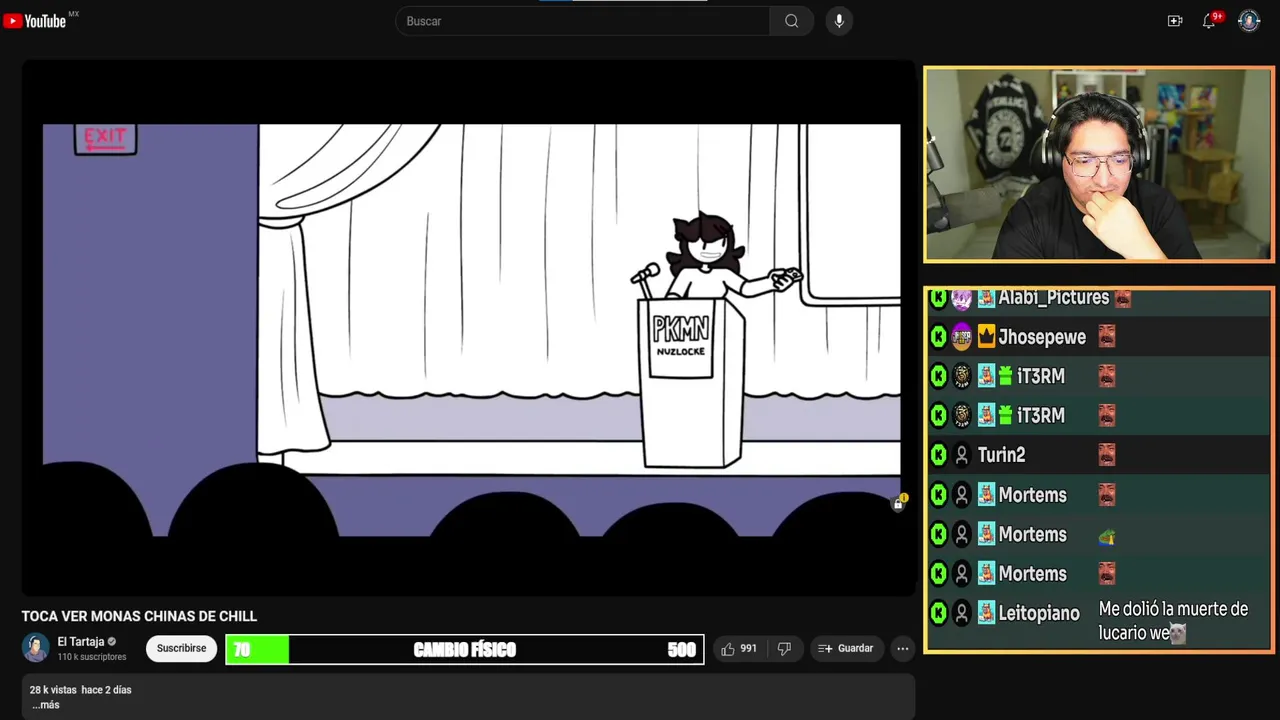Open the create video icon

(1175, 21)
